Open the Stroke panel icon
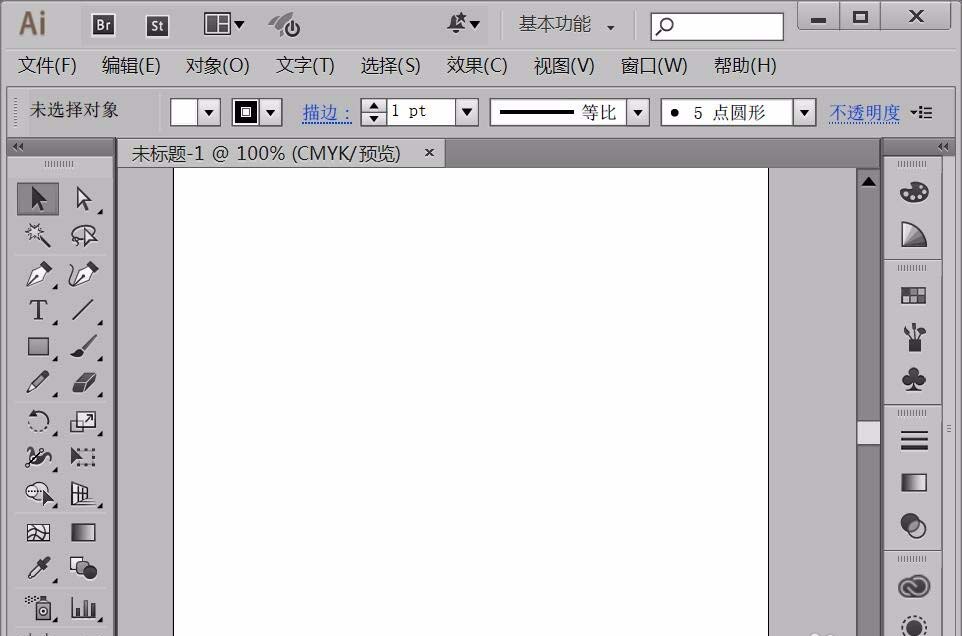 (914, 440)
